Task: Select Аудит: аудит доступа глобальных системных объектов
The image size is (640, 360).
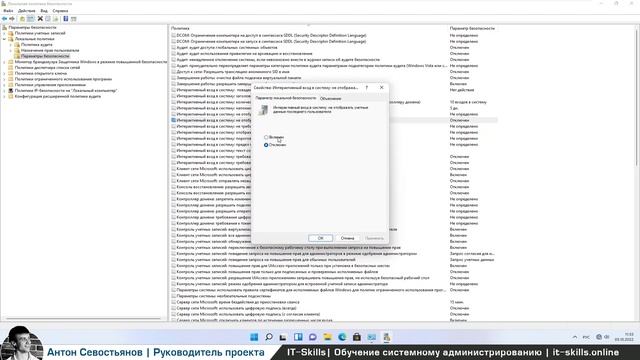Action: point(227,47)
